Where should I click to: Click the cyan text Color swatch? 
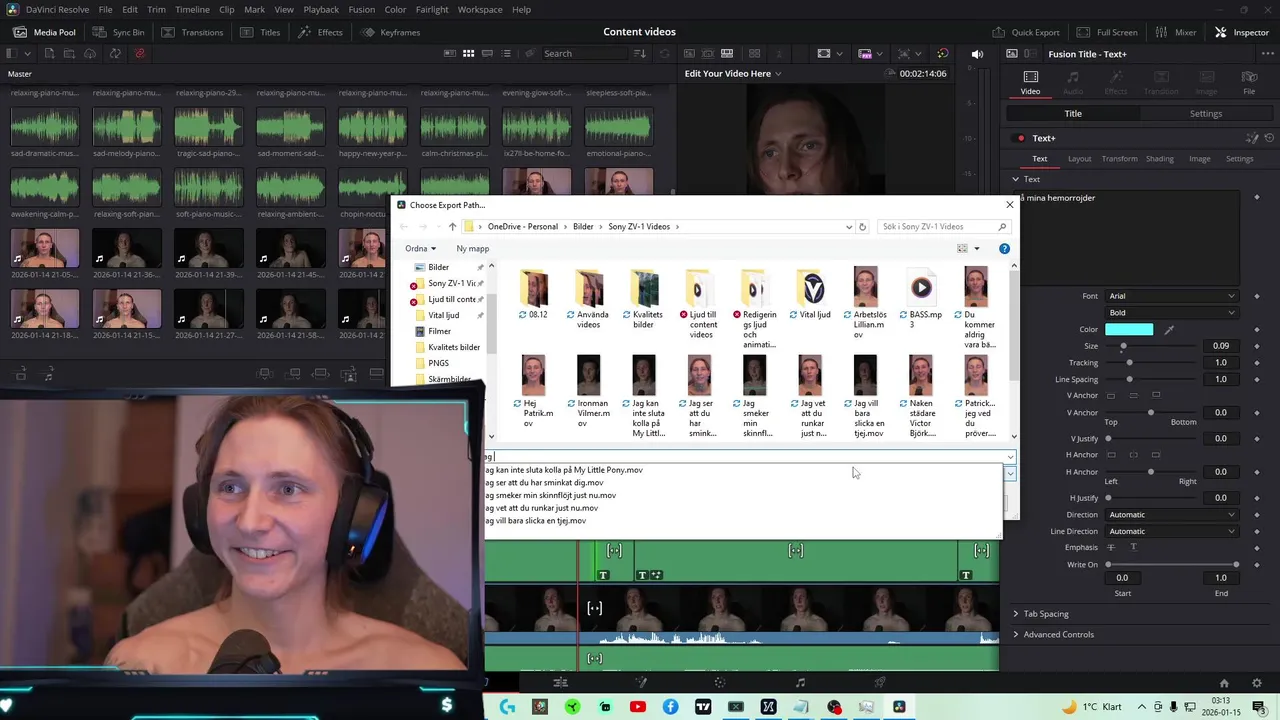tap(1129, 329)
